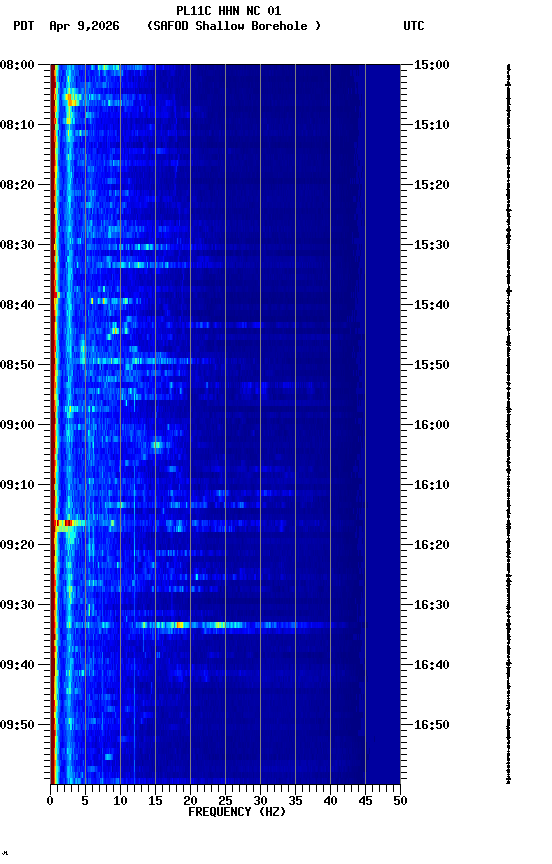Click the 16:00 UTC time label
The width and height of the screenshot is (552, 864).
pos(432,425)
